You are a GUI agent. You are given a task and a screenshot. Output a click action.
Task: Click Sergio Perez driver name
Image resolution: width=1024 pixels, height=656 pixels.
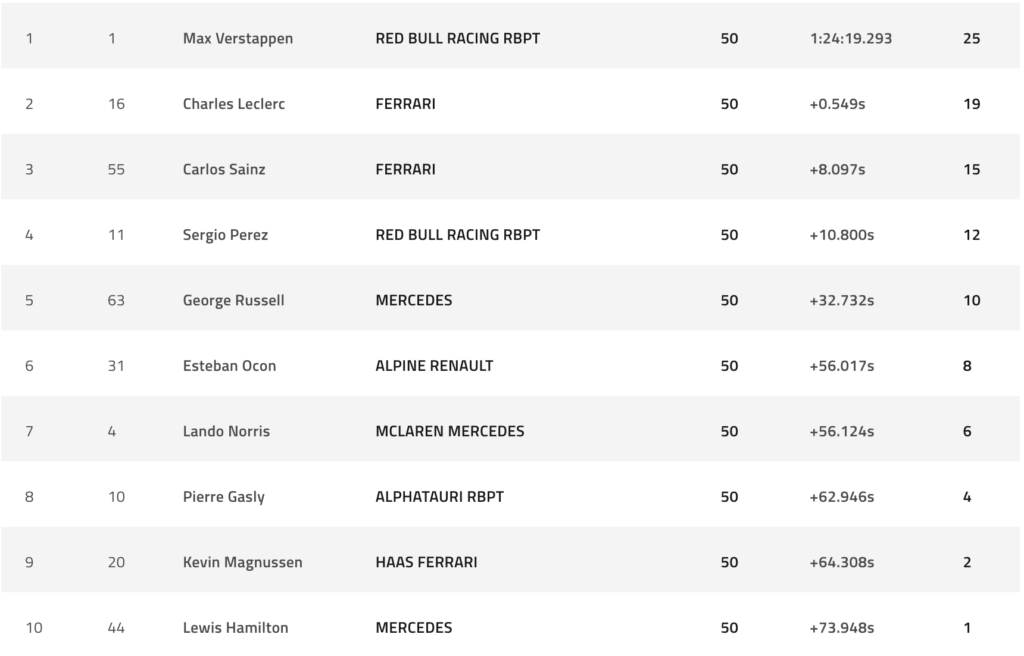pyautogui.click(x=225, y=235)
